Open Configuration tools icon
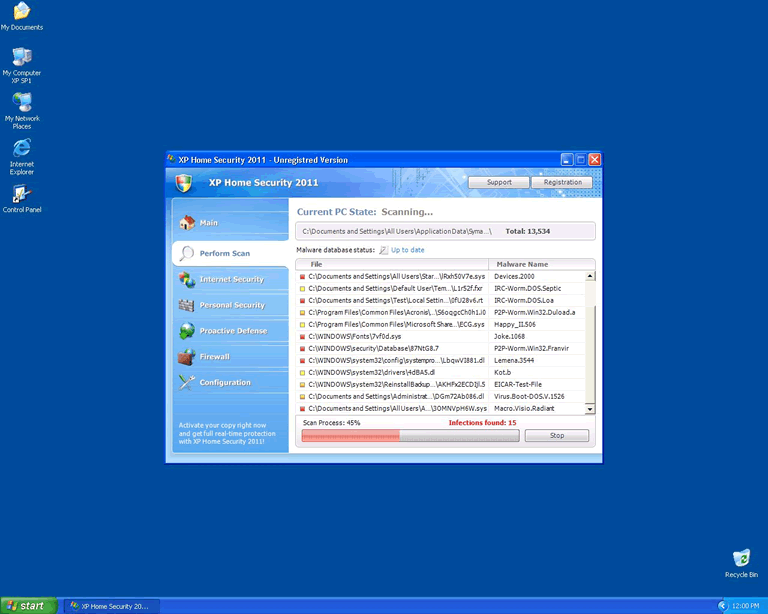768x614 pixels. coord(186,382)
